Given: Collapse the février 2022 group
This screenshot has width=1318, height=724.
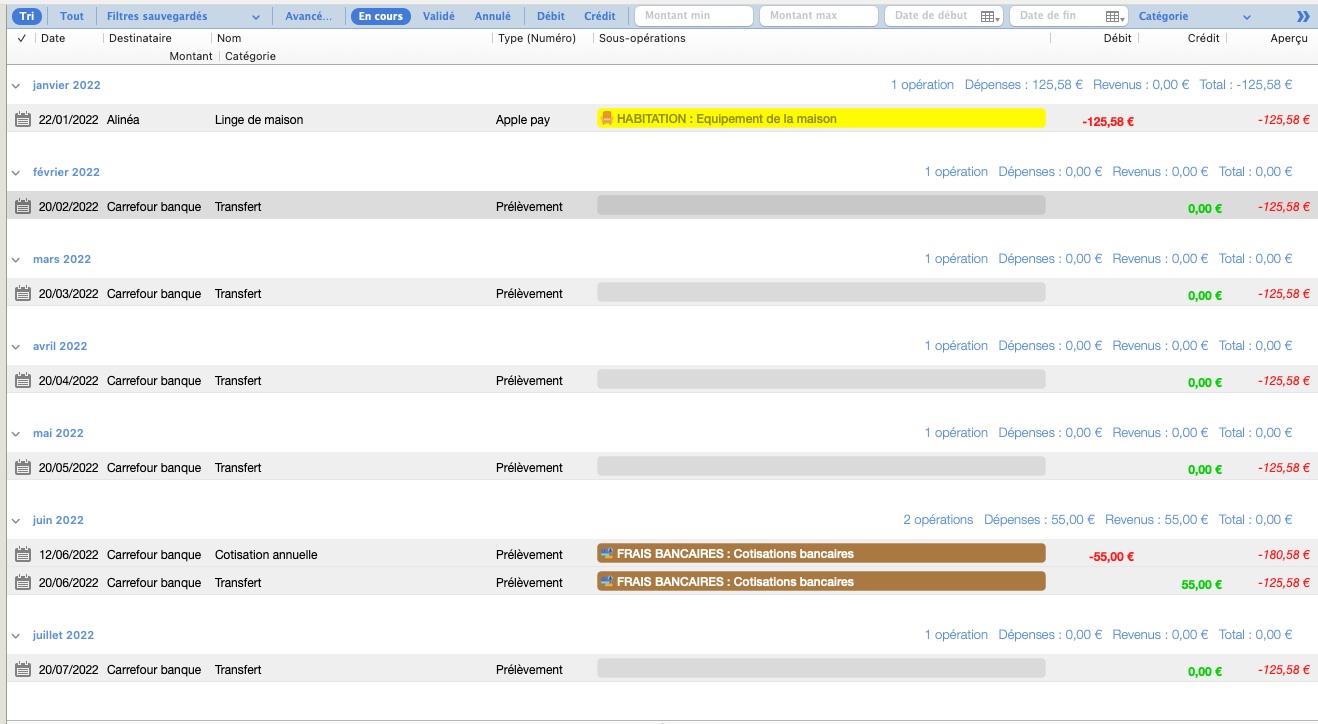Looking at the screenshot, I should [17, 173].
